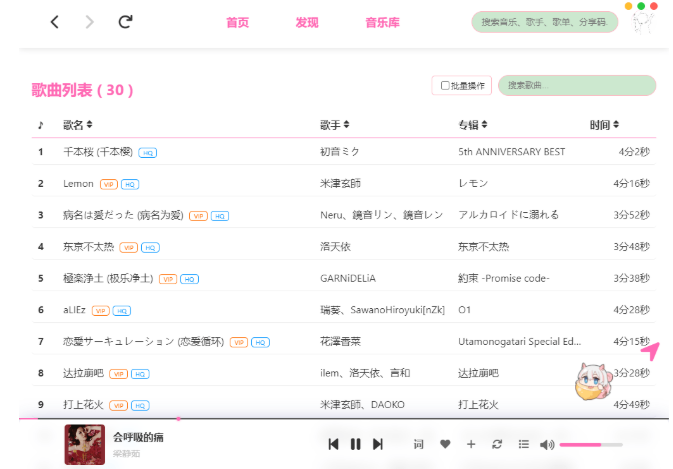Select the VIP badge on 病名は愛だった
Viewport: 673px width, 469px height.
point(198,216)
